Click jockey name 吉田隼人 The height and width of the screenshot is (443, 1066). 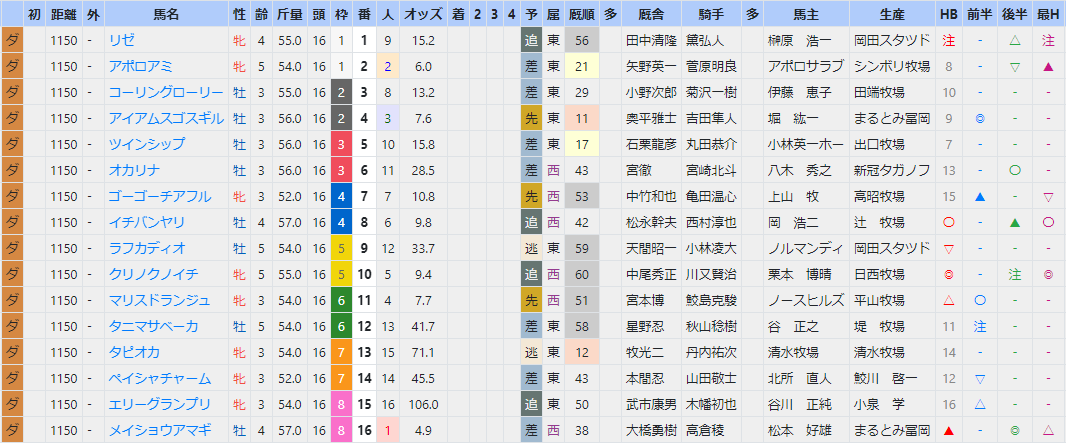pyautogui.click(x=711, y=118)
